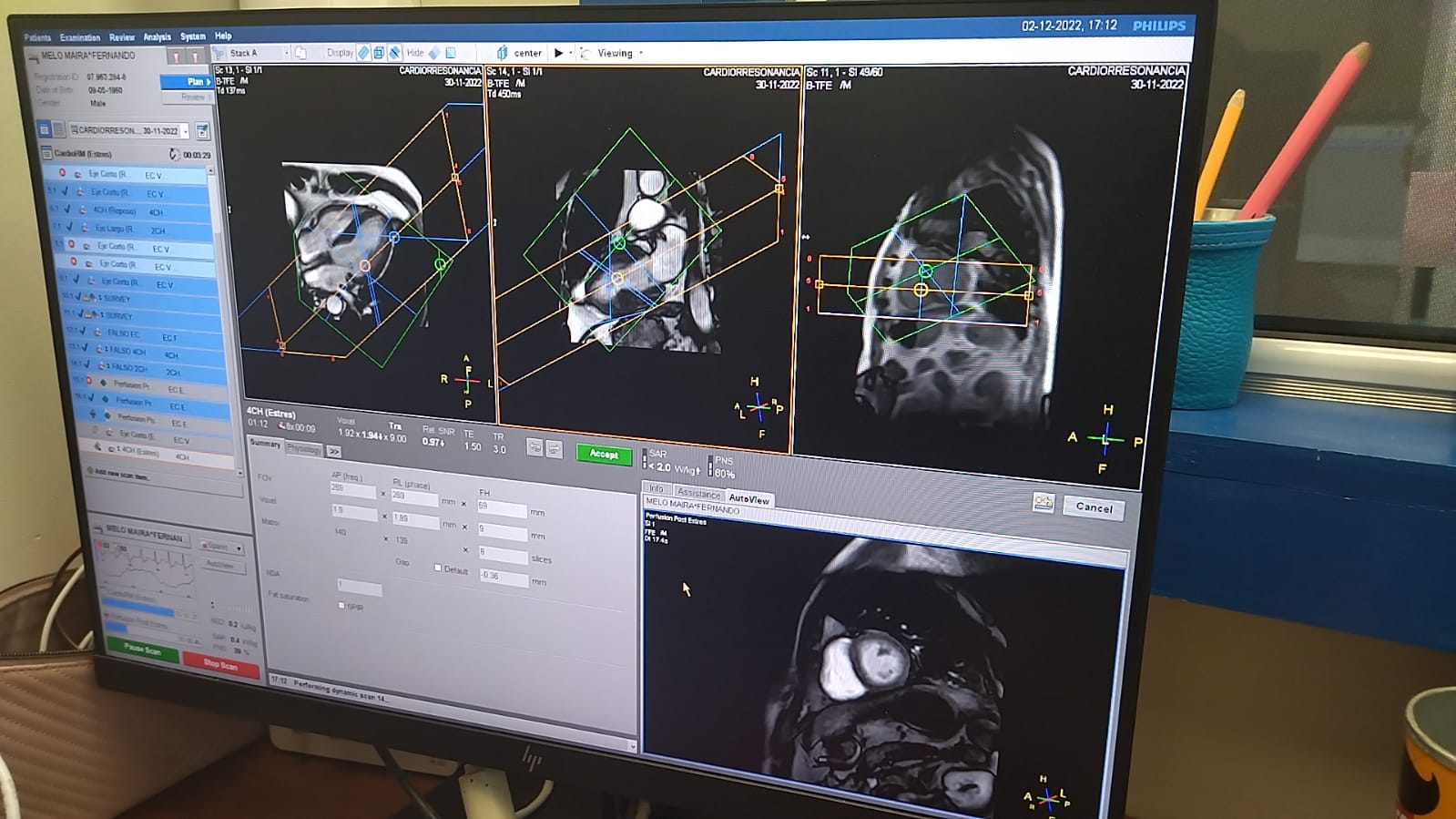
Task: Open the physiology signal dropdown beside ECG
Action: pos(221,548)
